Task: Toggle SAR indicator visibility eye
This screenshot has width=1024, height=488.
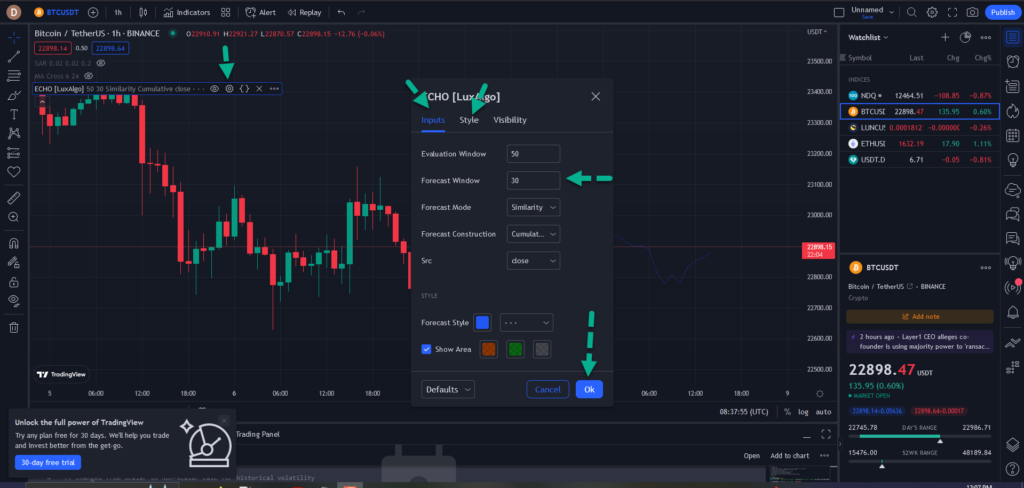Action: click(101, 63)
